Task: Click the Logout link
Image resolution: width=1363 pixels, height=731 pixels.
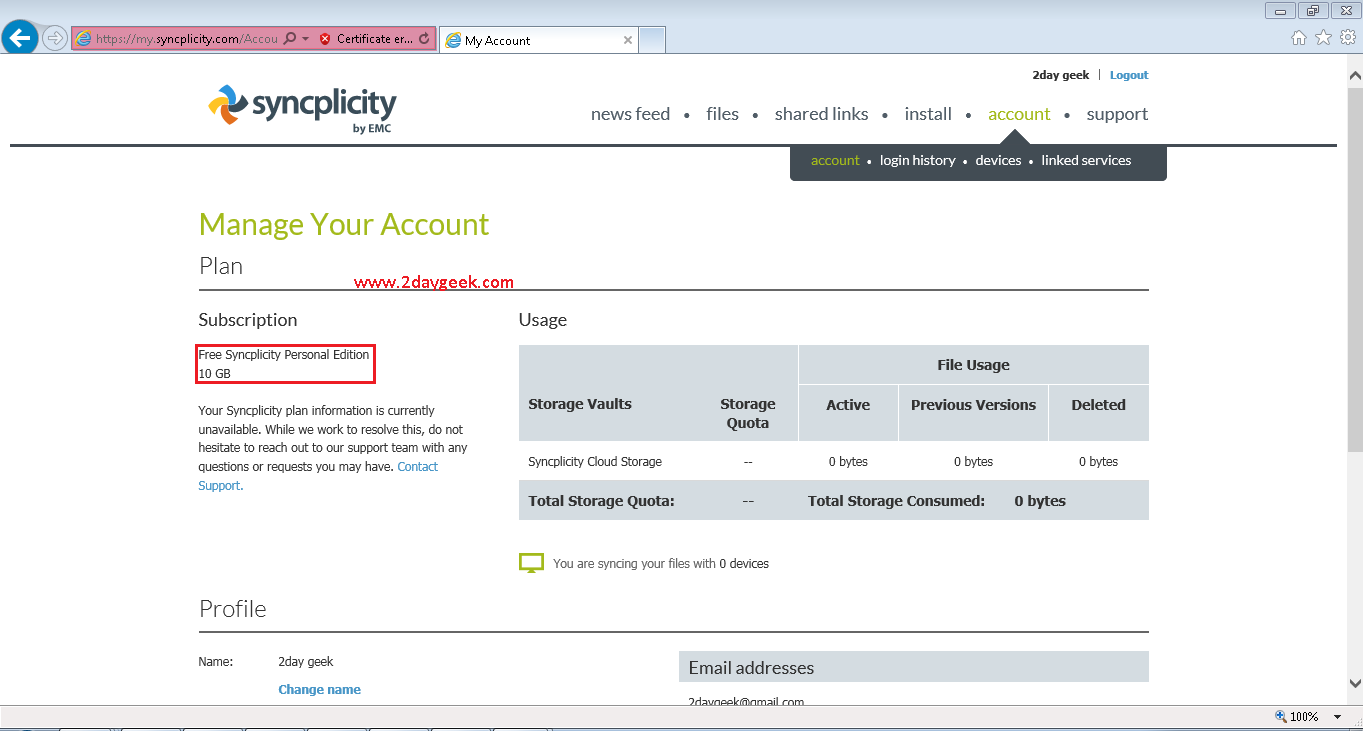Action: (x=1129, y=75)
